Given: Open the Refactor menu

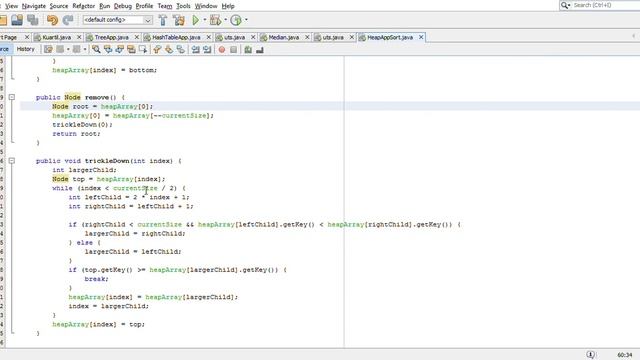Looking at the screenshot, I should coord(84,6).
